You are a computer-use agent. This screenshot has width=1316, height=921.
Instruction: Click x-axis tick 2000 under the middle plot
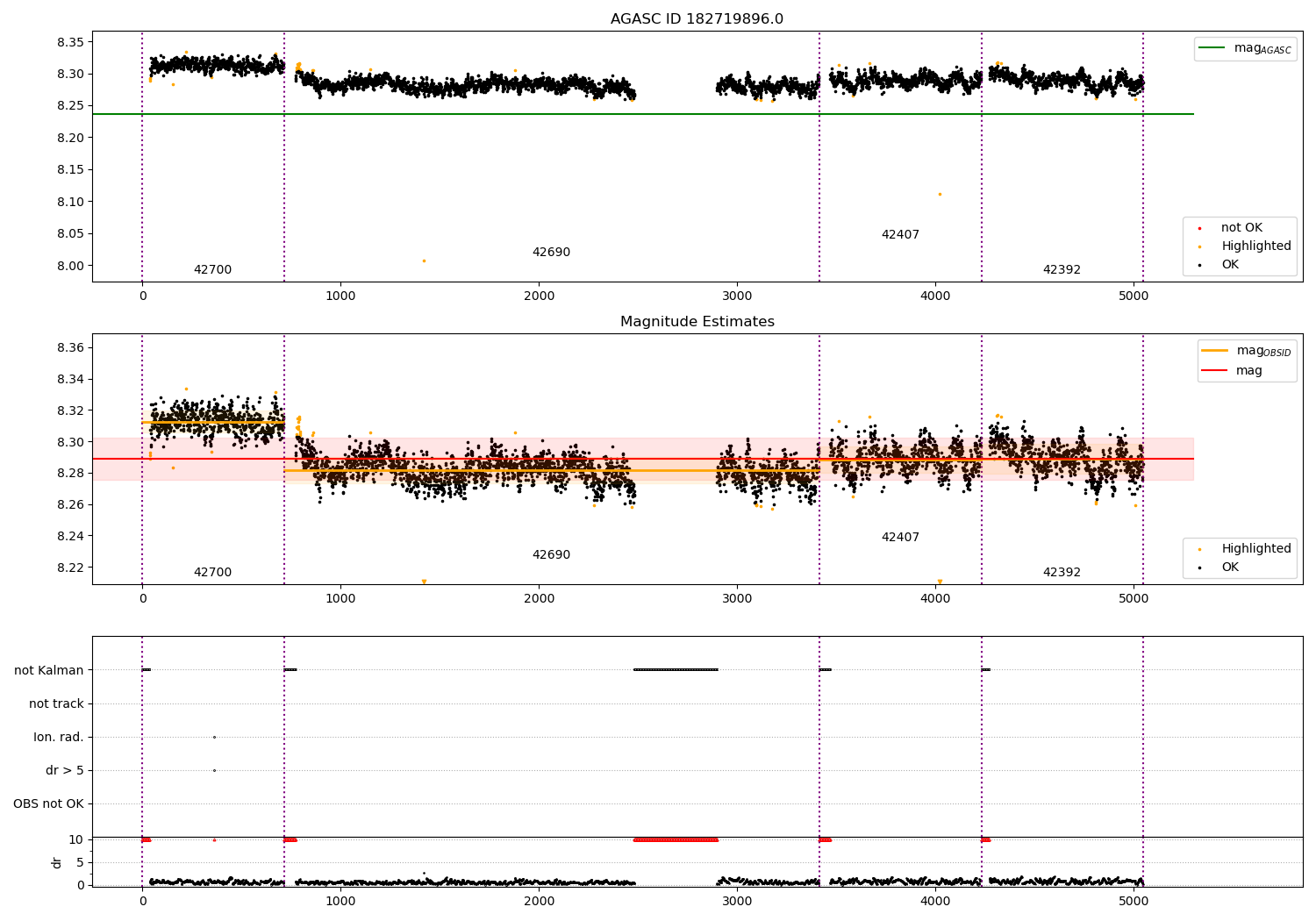point(539,598)
